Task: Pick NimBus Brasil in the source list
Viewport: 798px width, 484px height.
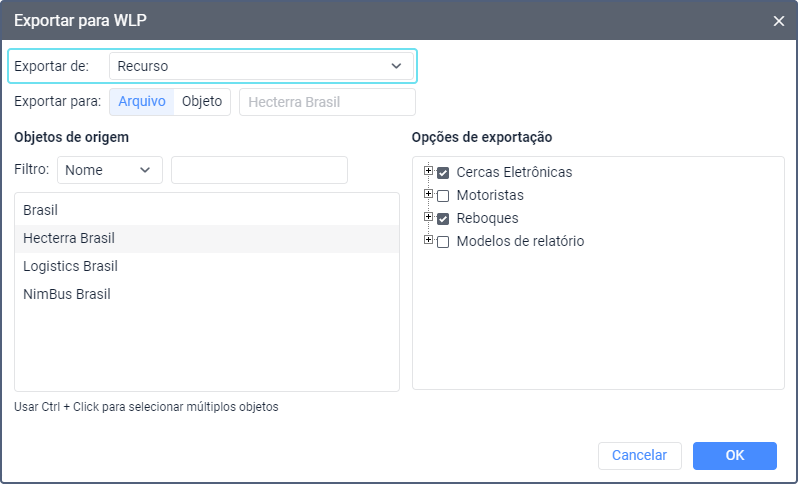Action: 66,294
